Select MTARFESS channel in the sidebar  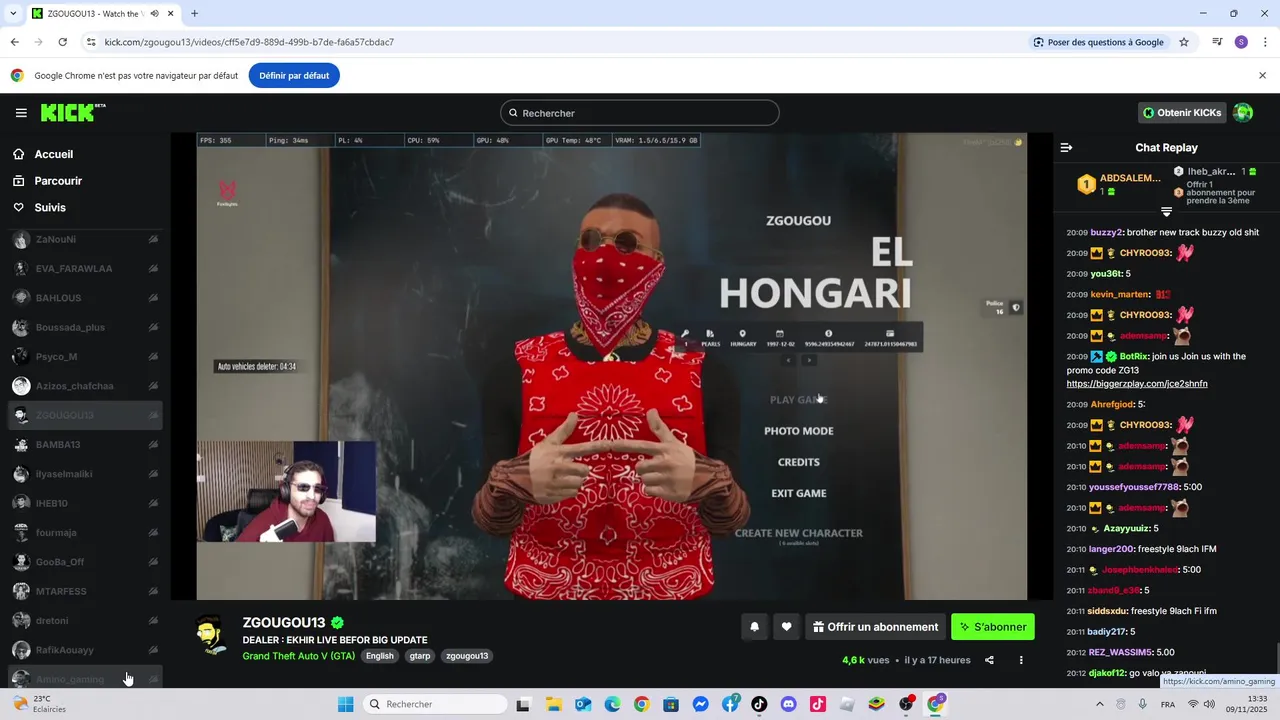click(85, 591)
